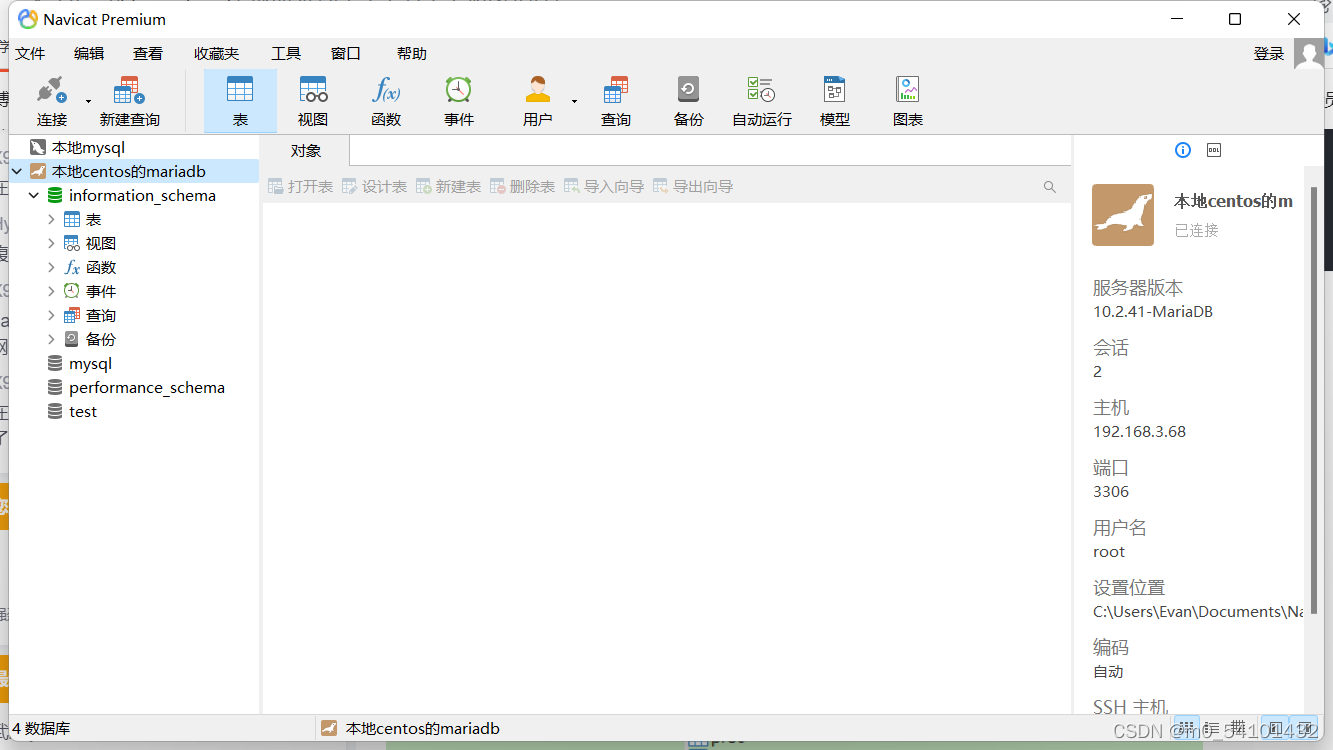Click the 连接 connection toolbar icon
This screenshot has width=1333, height=750.
[52, 101]
